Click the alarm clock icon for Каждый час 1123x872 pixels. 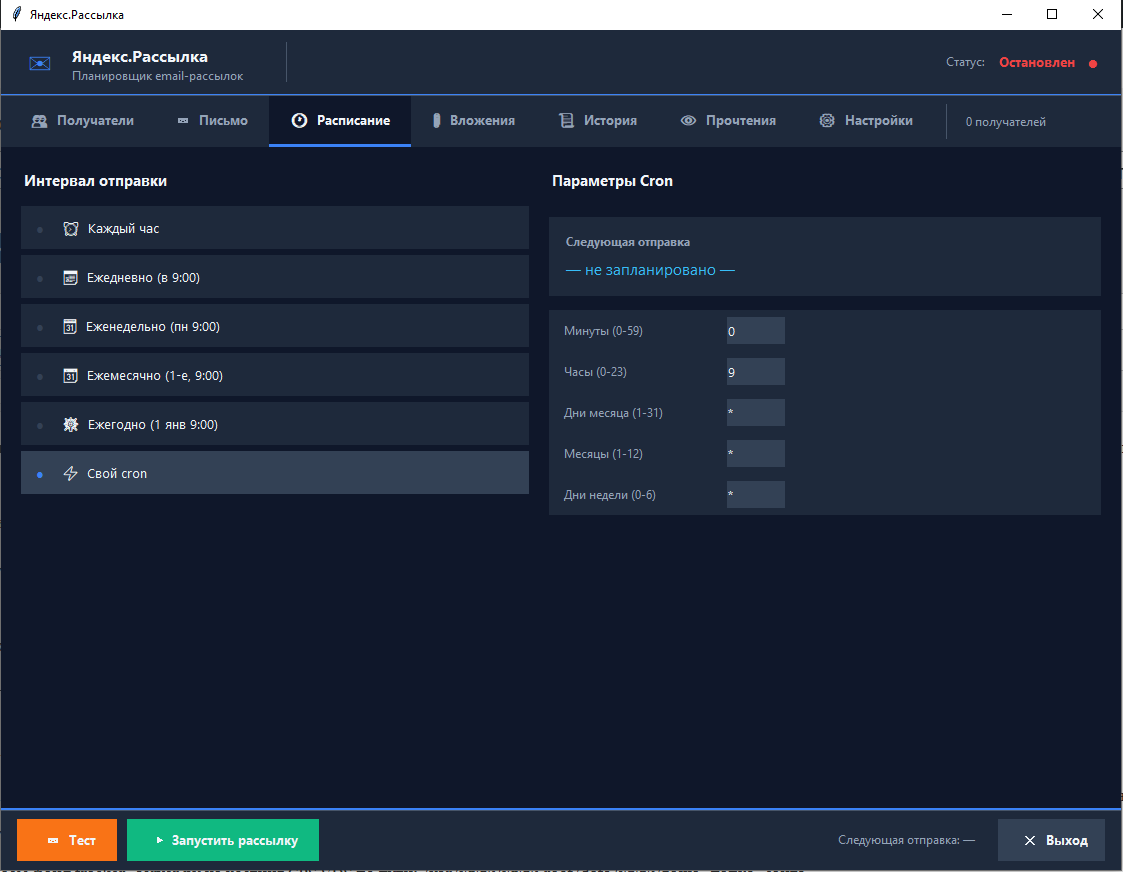[x=70, y=229]
